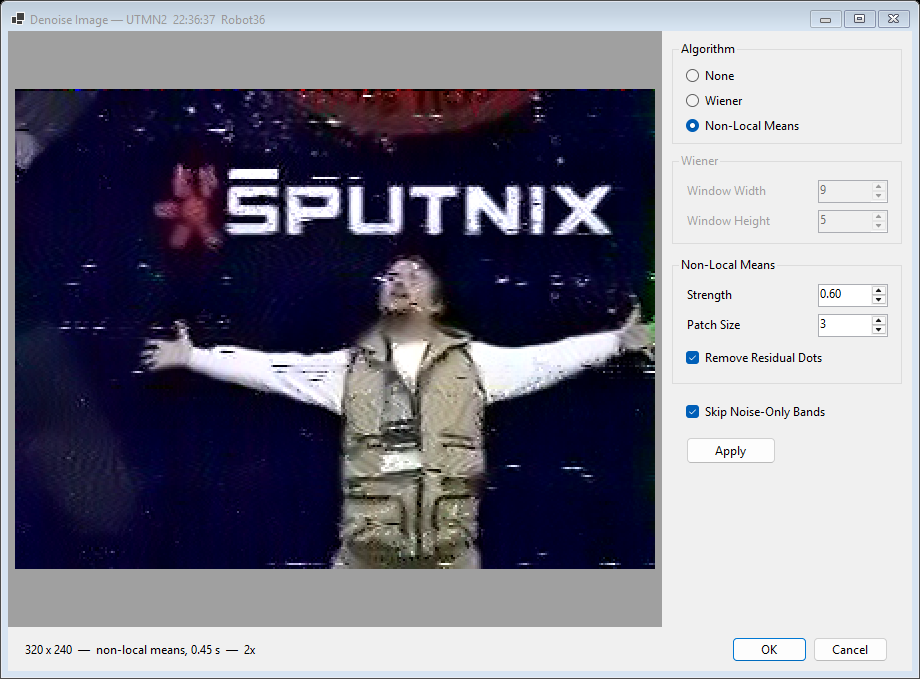
Task: Click 'non-local means, 0.45 s' status text
Action: pos(158,650)
